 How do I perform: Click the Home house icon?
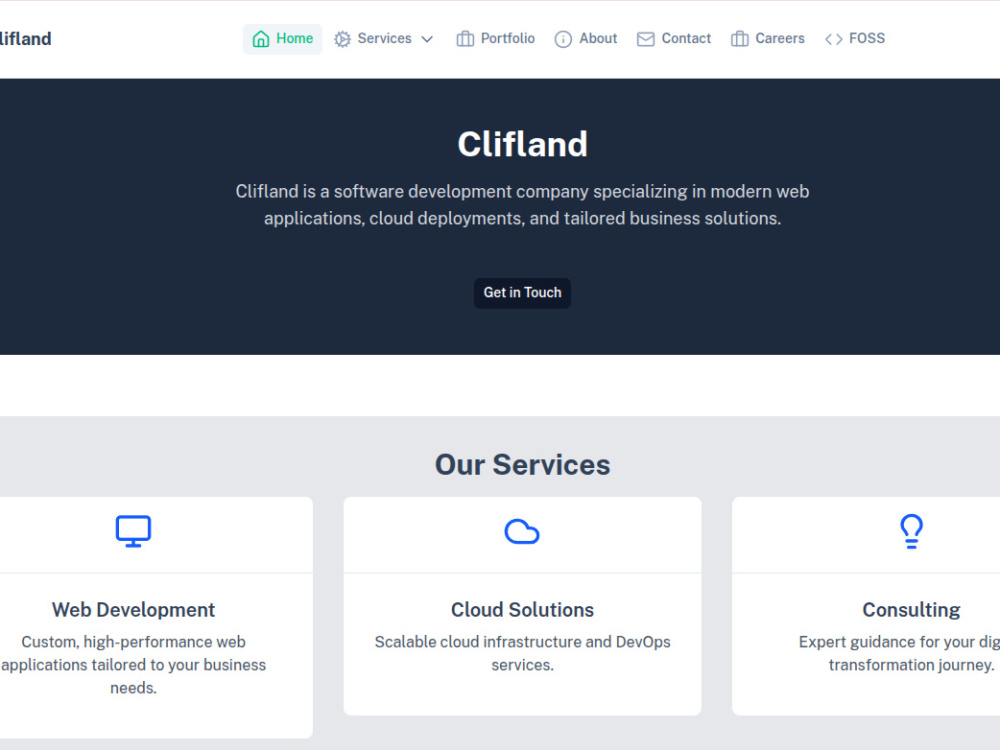coord(261,39)
